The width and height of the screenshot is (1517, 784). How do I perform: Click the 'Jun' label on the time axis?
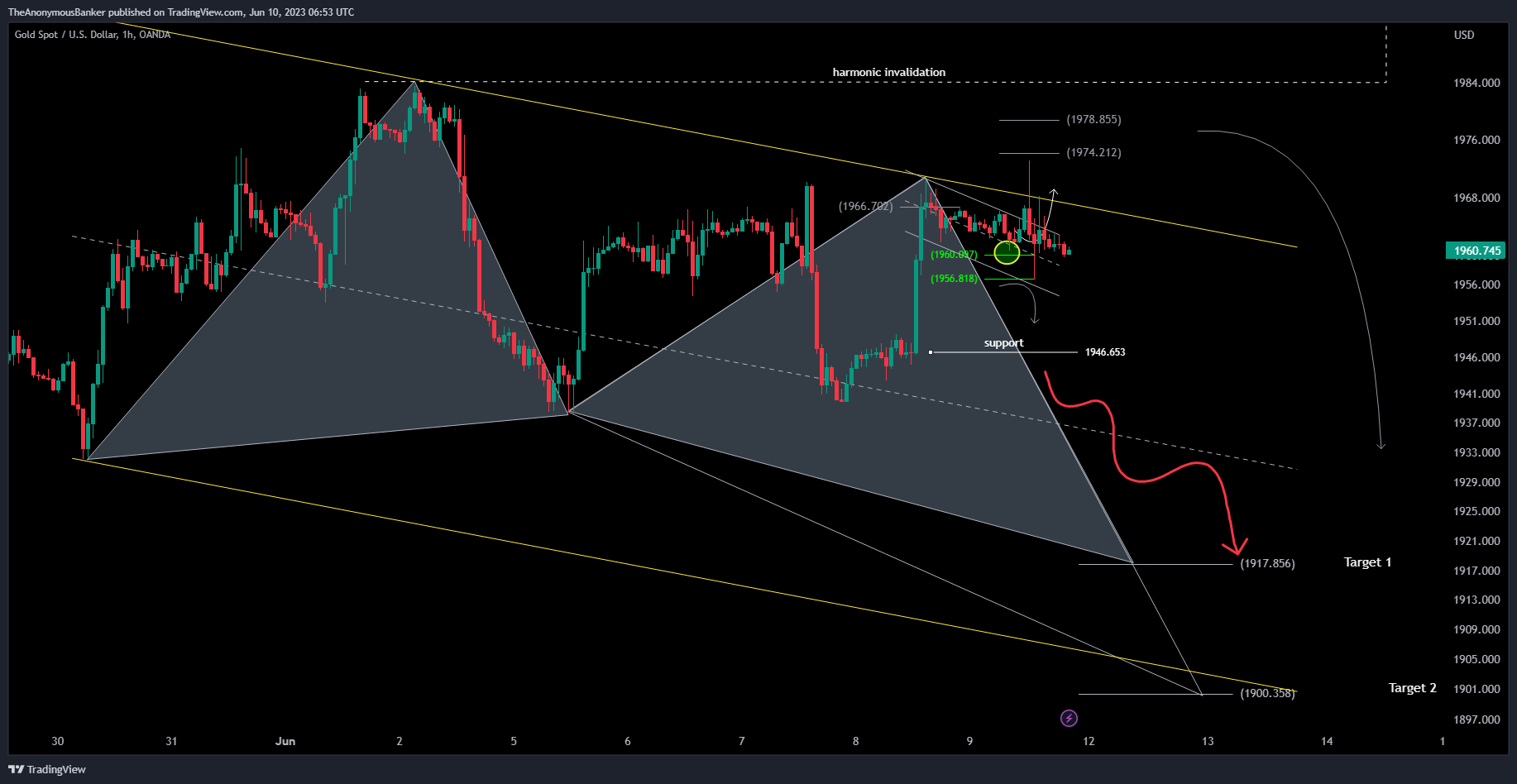[285, 741]
